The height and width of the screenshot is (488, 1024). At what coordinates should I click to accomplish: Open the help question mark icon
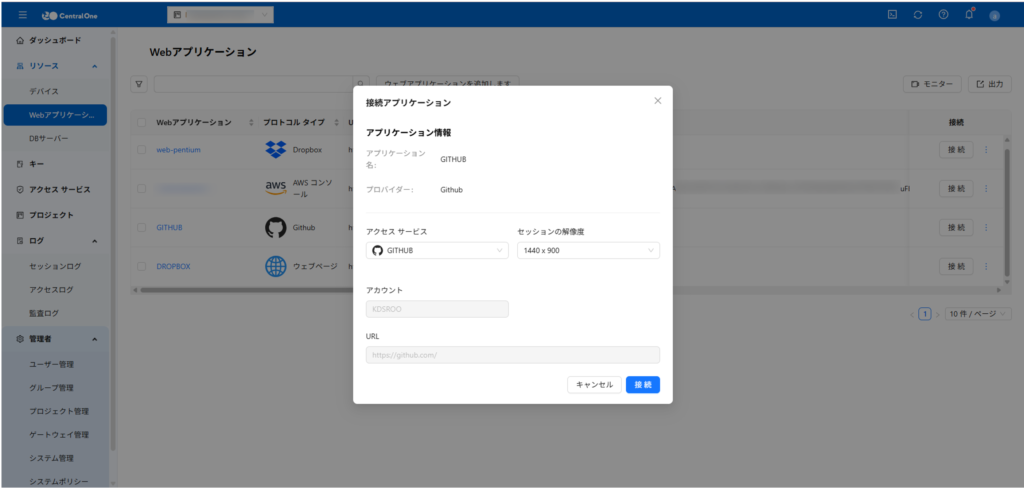tap(943, 15)
